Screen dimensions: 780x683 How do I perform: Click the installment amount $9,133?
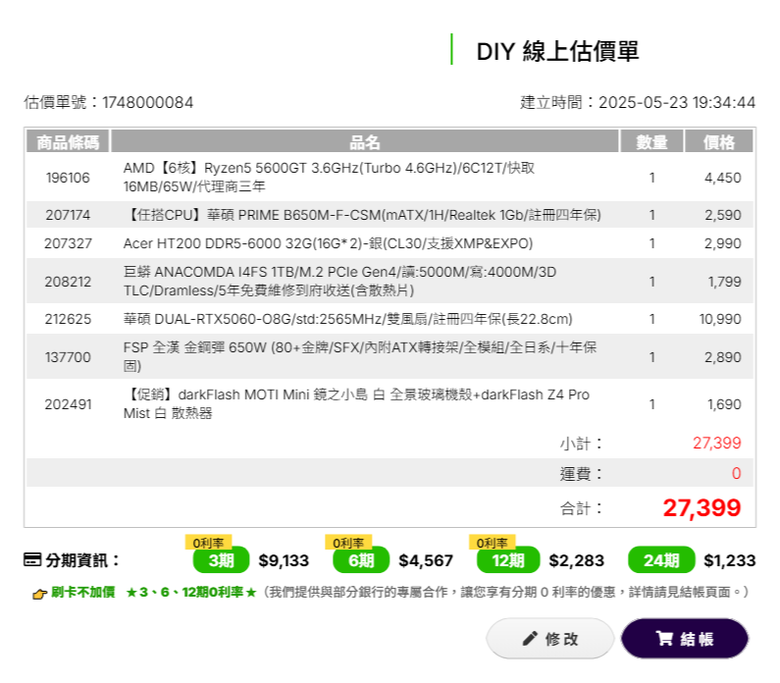click(284, 561)
